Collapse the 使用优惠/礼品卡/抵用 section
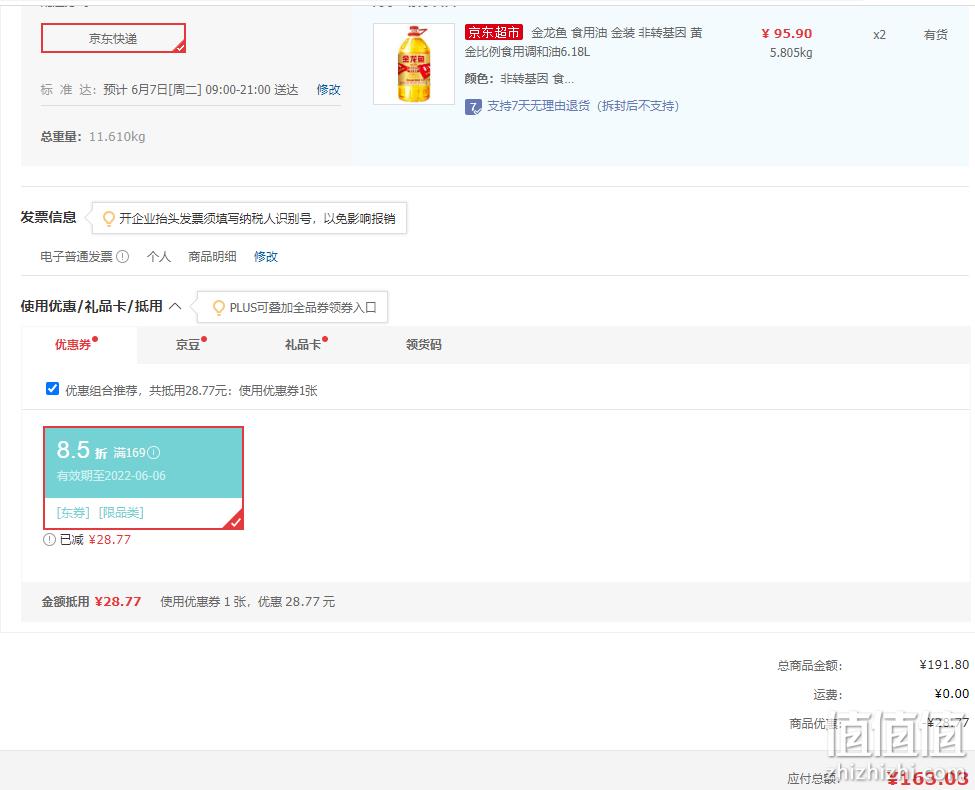This screenshot has width=975, height=790. (x=175, y=306)
